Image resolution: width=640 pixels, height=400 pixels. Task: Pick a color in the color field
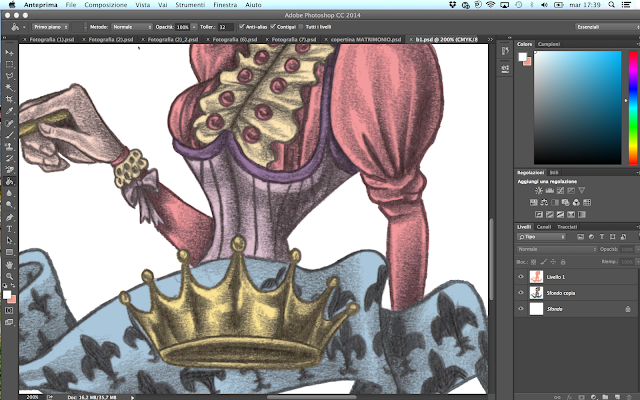tap(578, 108)
